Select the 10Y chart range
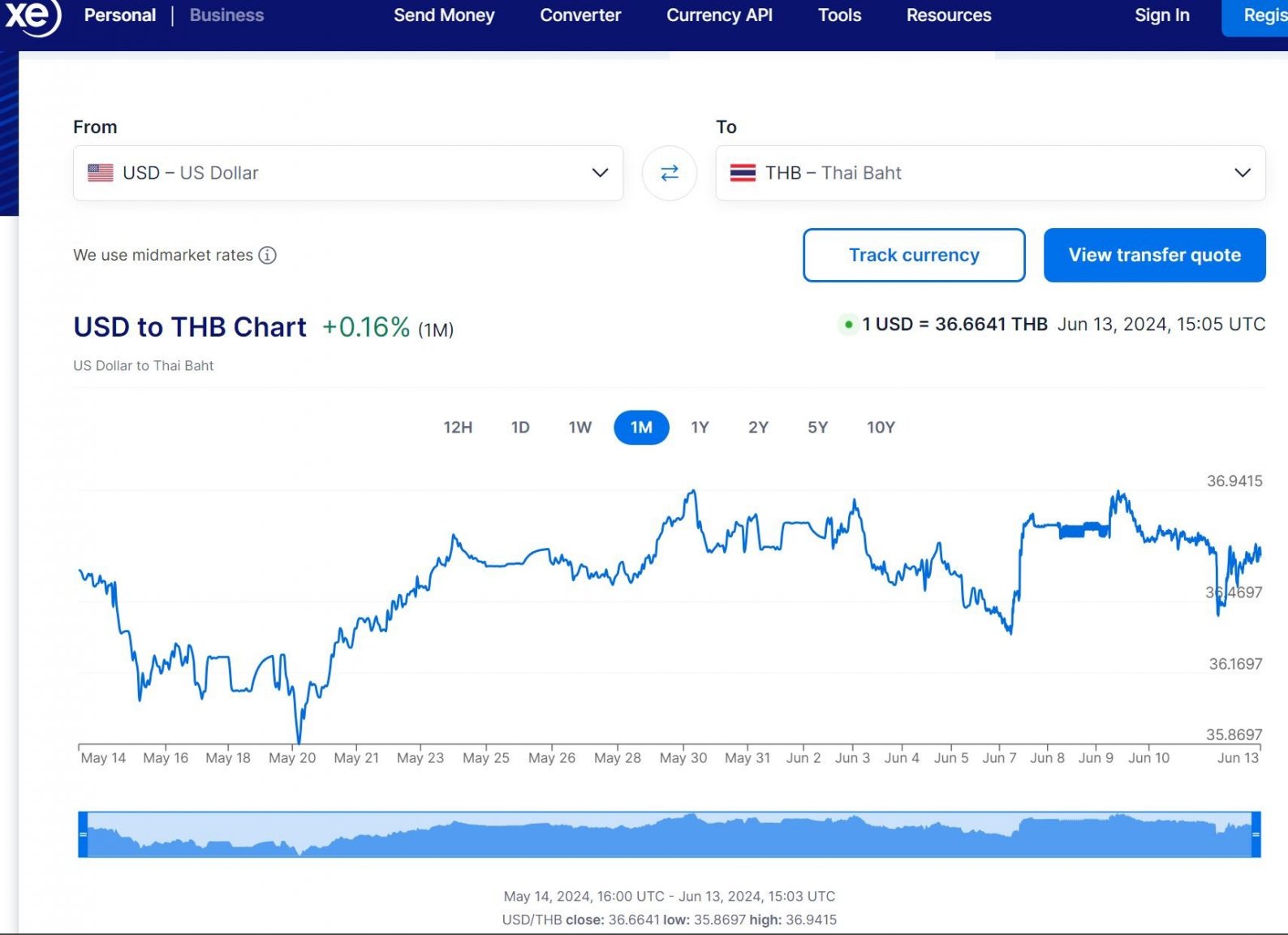The width and height of the screenshot is (1288, 935). [881, 428]
